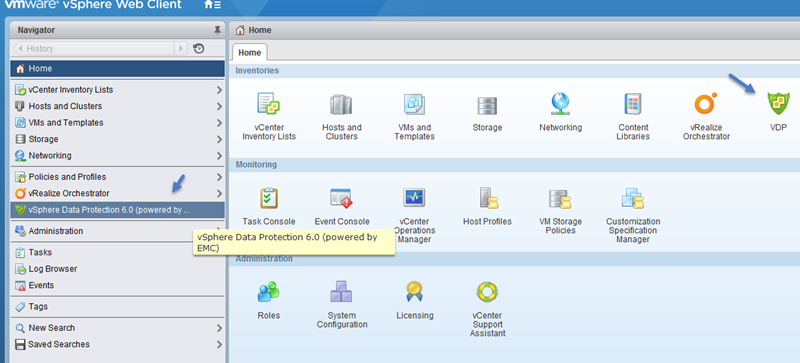Viewport: 800px width, 363px height.
Task: Open the vCenter Support Assistant icon
Action: click(487, 292)
